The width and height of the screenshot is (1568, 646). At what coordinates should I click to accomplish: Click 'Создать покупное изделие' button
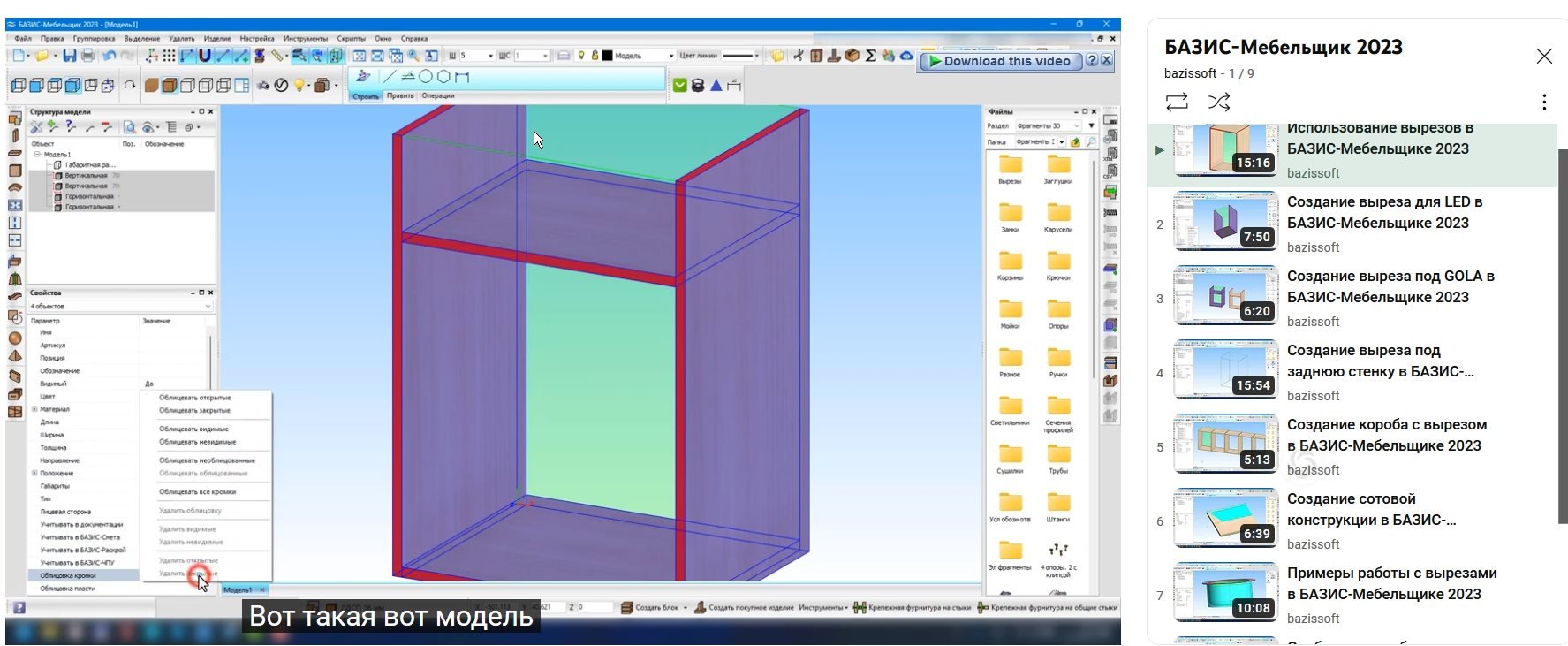pos(743,608)
